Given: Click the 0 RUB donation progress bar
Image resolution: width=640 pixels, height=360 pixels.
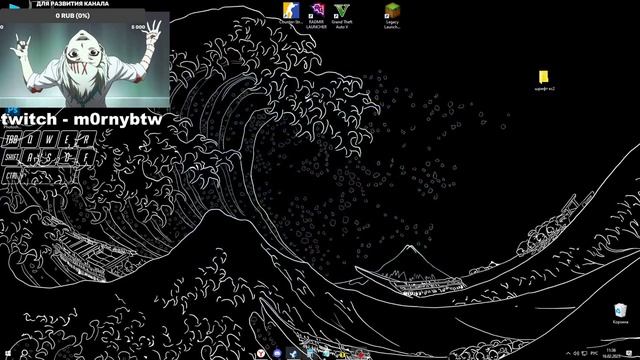Looking at the screenshot, I should [x=73, y=16].
